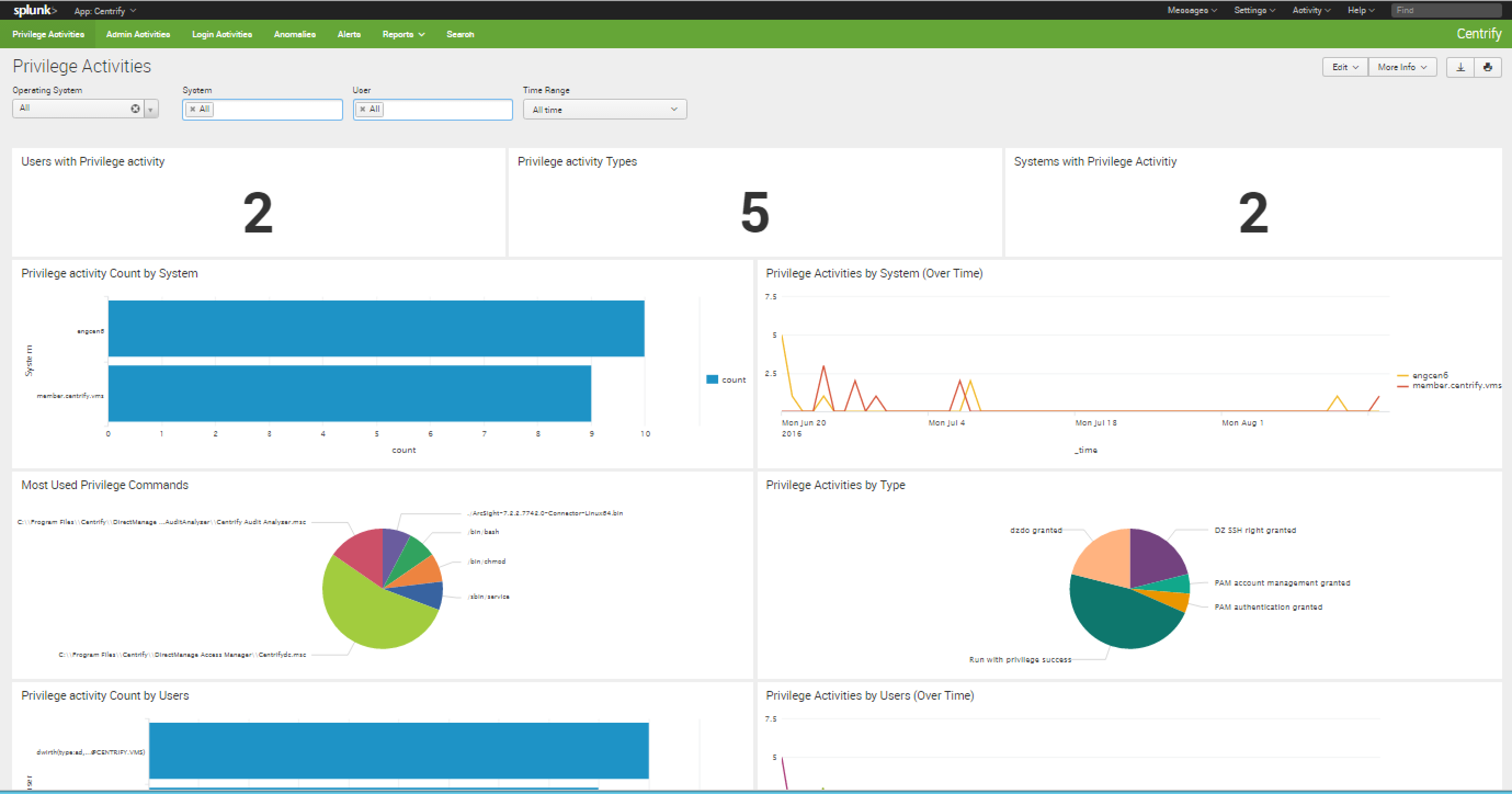Click the Systems with Privilege Activity value
The height and width of the screenshot is (794, 1512).
coord(1253,213)
